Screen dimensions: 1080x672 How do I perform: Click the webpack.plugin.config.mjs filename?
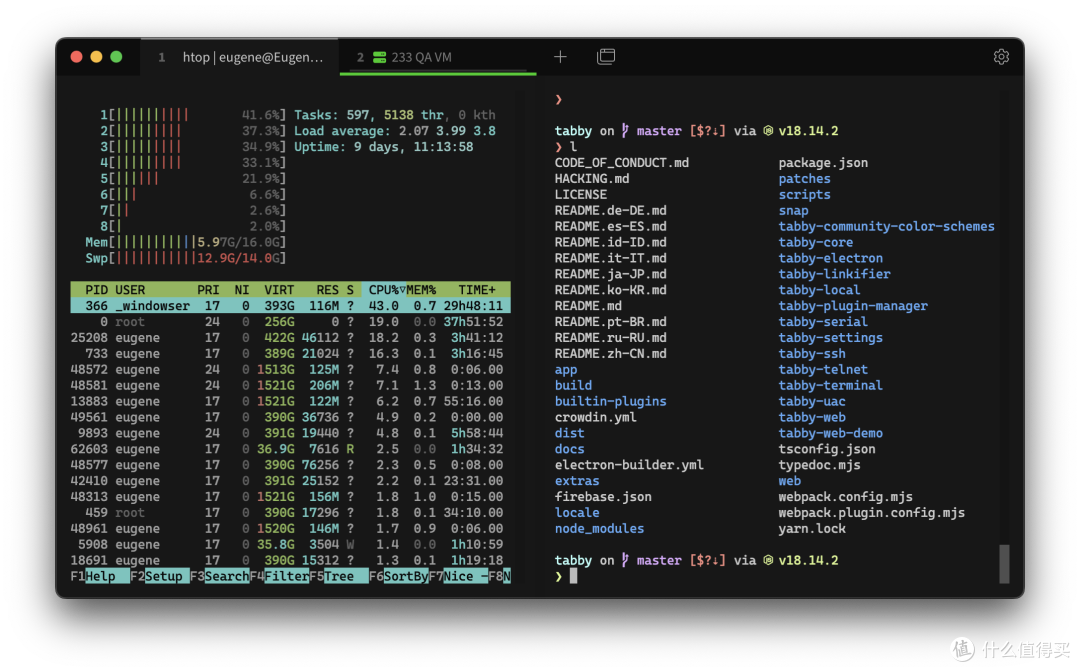pos(871,513)
